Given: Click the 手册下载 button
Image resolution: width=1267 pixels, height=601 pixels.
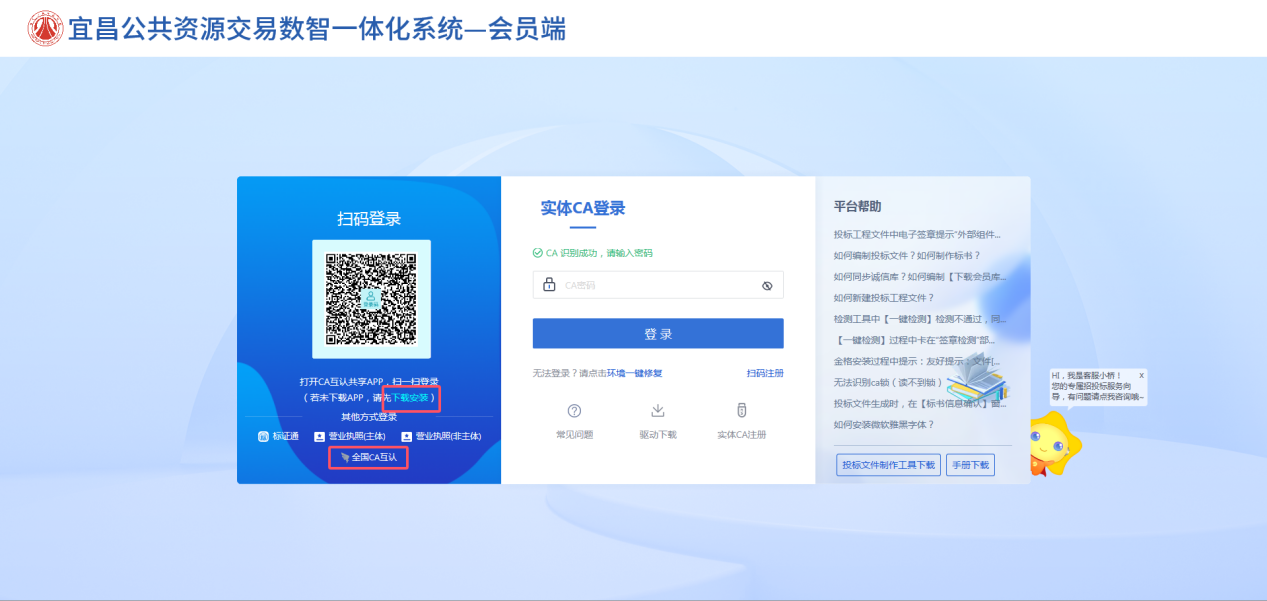Looking at the screenshot, I should tap(969, 465).
